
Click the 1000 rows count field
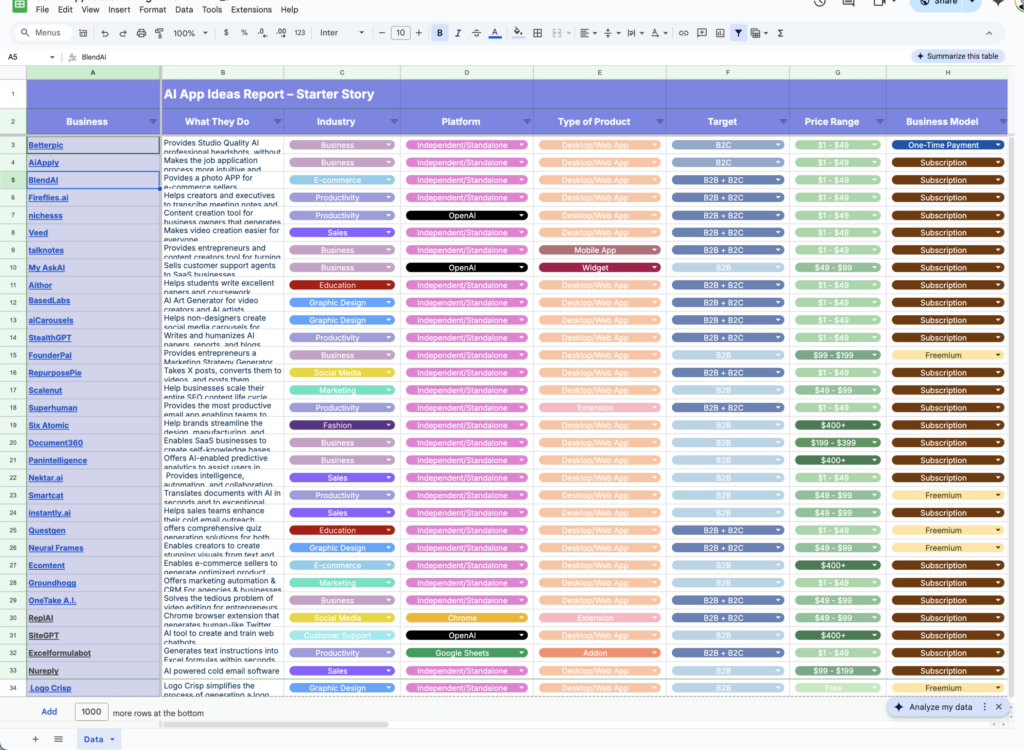[x=91, y=712]
